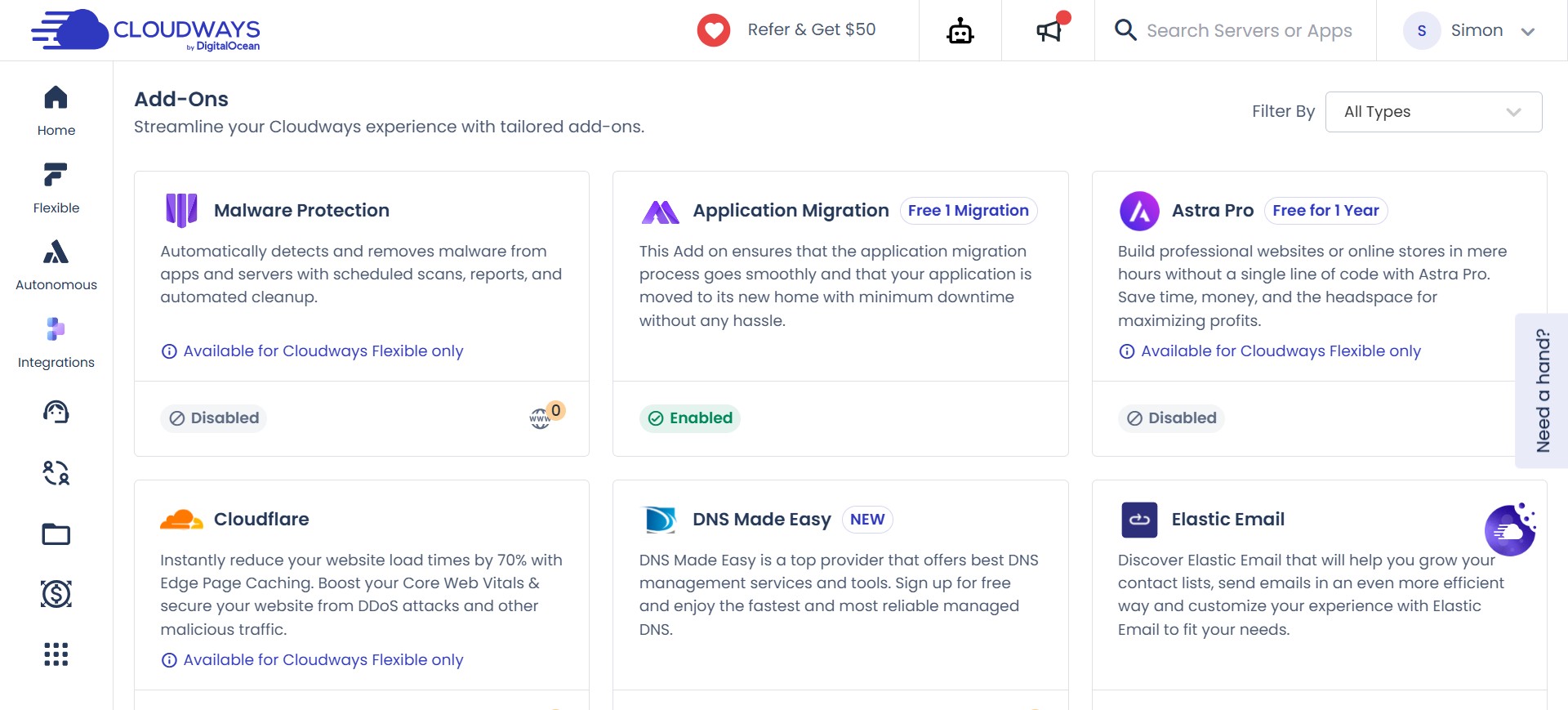Click Refer & Get $50 link

811,29
